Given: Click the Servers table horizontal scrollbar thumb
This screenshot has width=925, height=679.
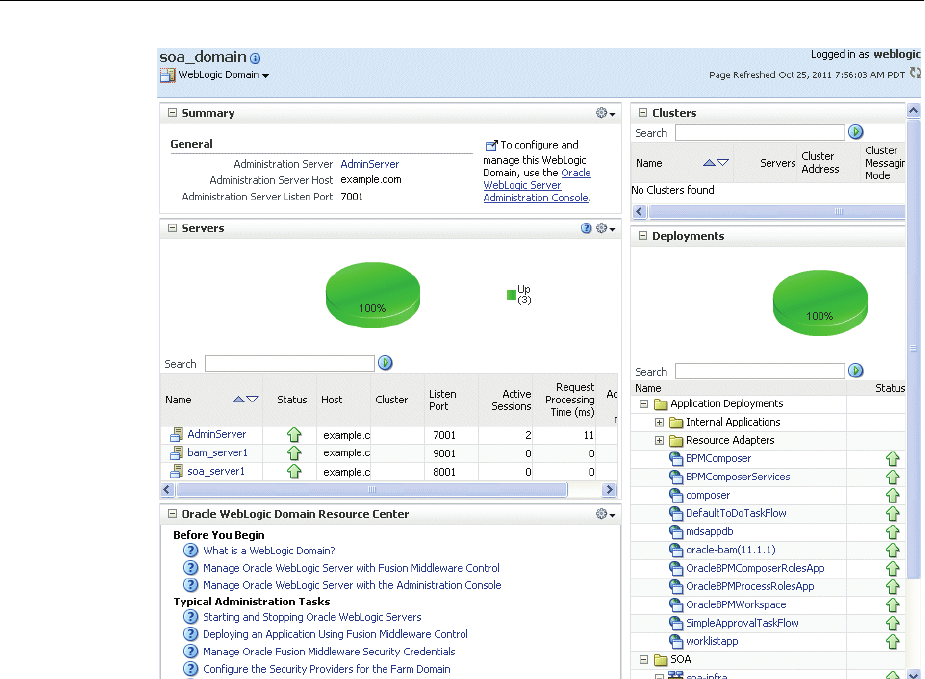Looking at the screenshot, I should pos(372,489).
